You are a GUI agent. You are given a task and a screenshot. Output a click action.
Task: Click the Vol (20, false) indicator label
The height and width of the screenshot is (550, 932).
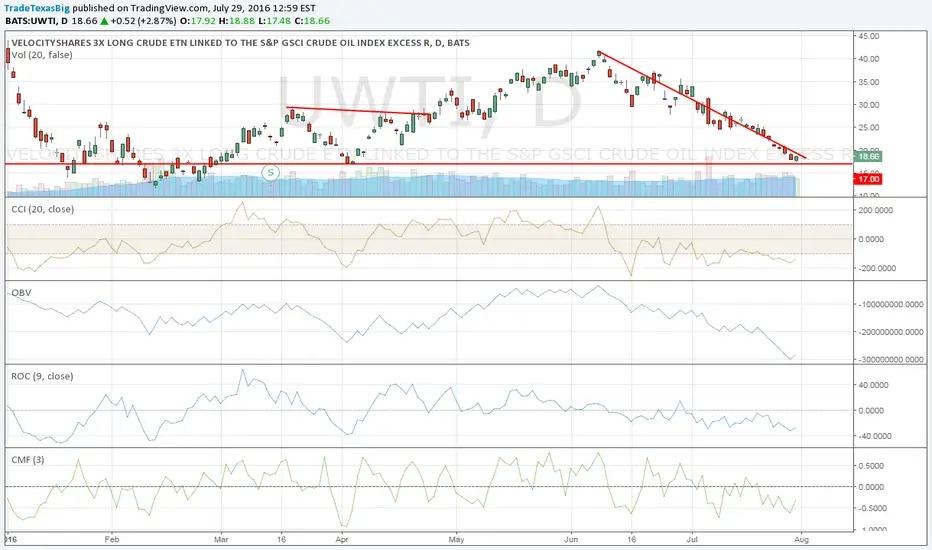click(42, 55)
